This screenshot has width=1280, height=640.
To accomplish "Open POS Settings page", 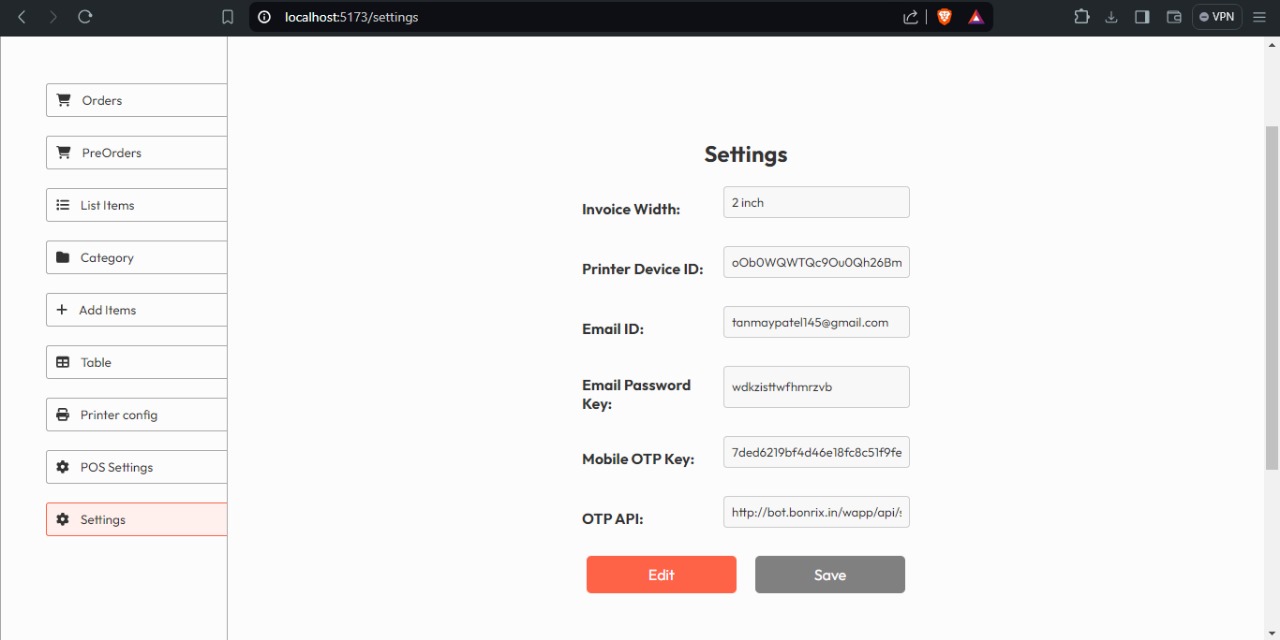I will [137, 467].
